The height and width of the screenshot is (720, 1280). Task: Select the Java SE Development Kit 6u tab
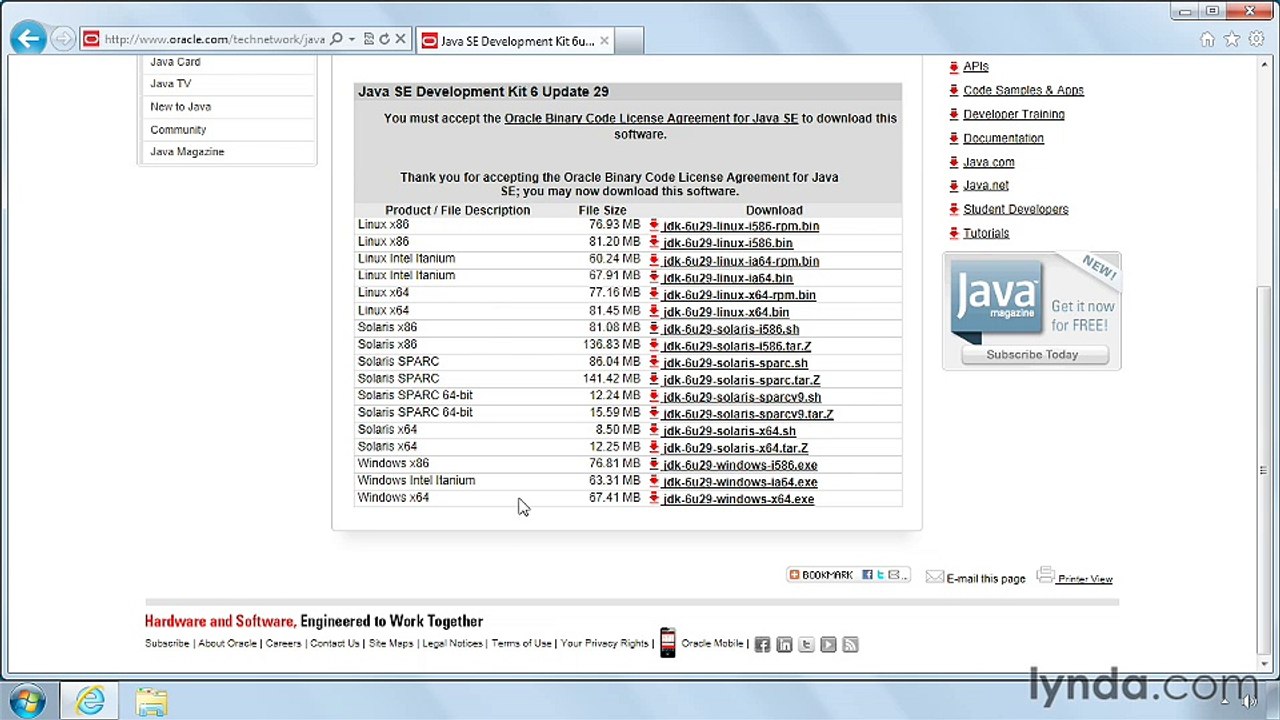point(516,41)
